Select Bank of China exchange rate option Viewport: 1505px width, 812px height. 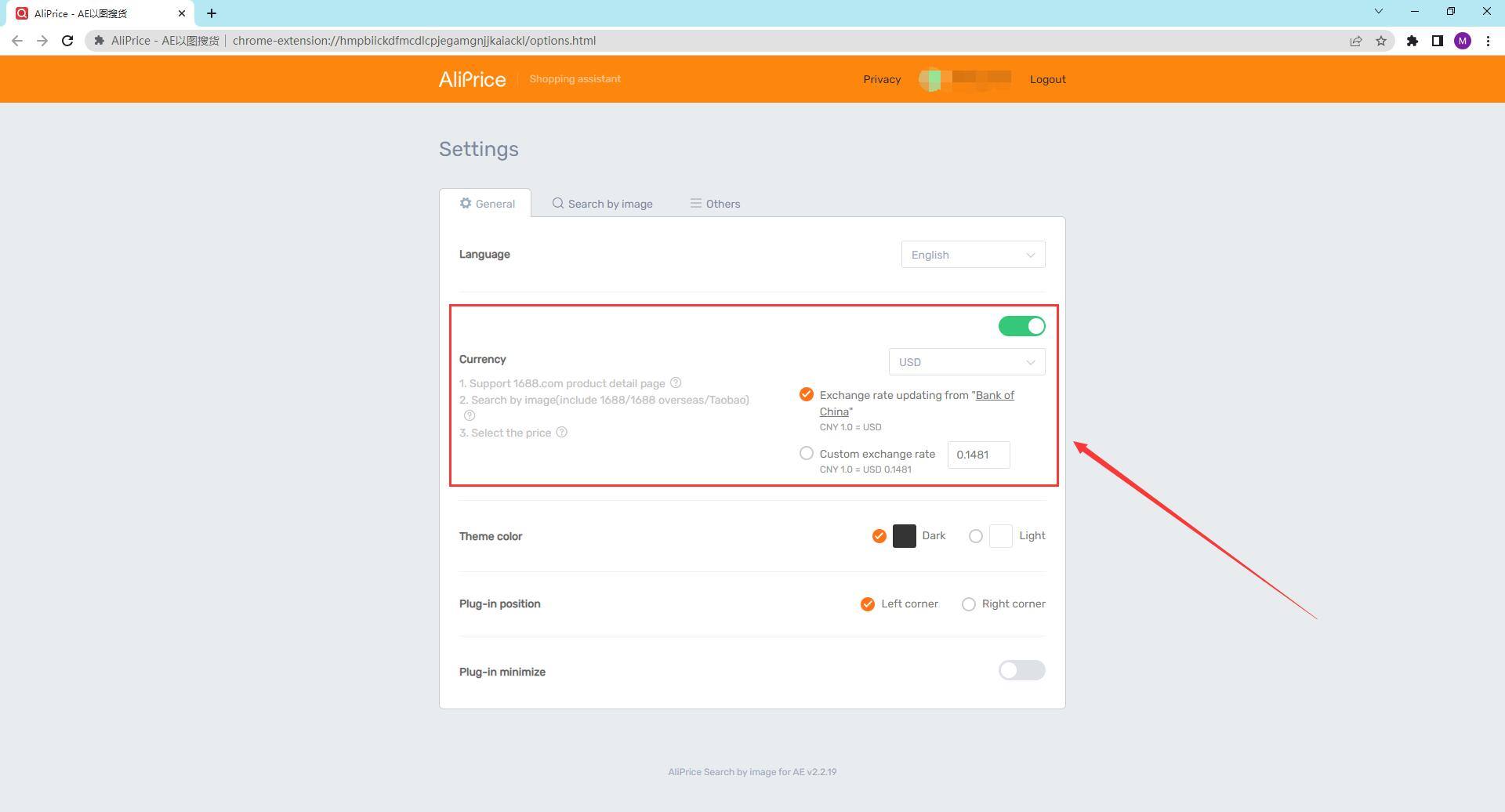[806, 394]
